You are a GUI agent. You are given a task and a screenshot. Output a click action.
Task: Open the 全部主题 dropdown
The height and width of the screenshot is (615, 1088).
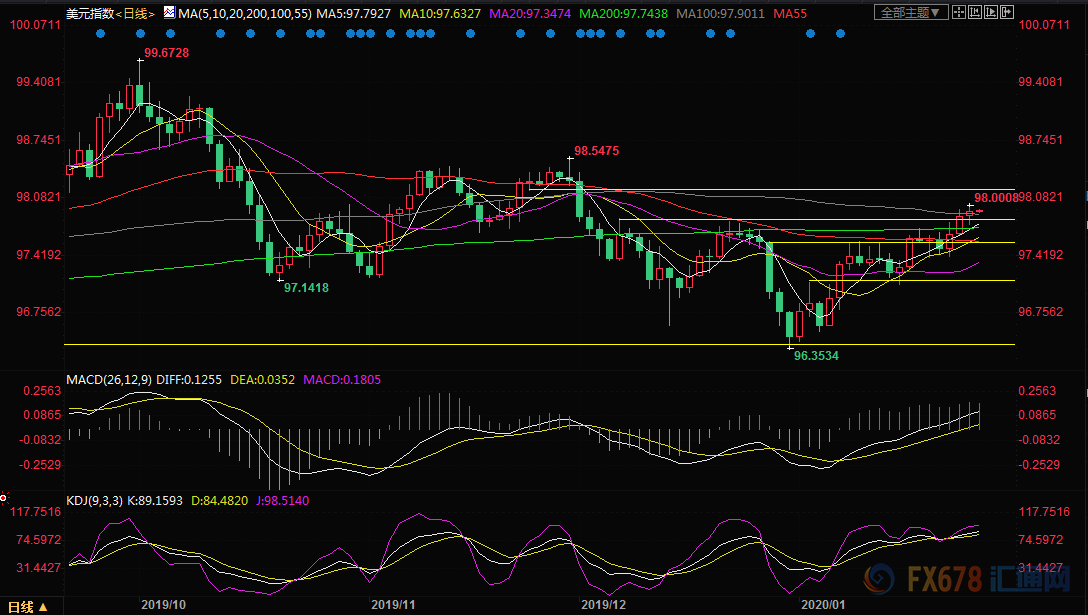[911, 12]
